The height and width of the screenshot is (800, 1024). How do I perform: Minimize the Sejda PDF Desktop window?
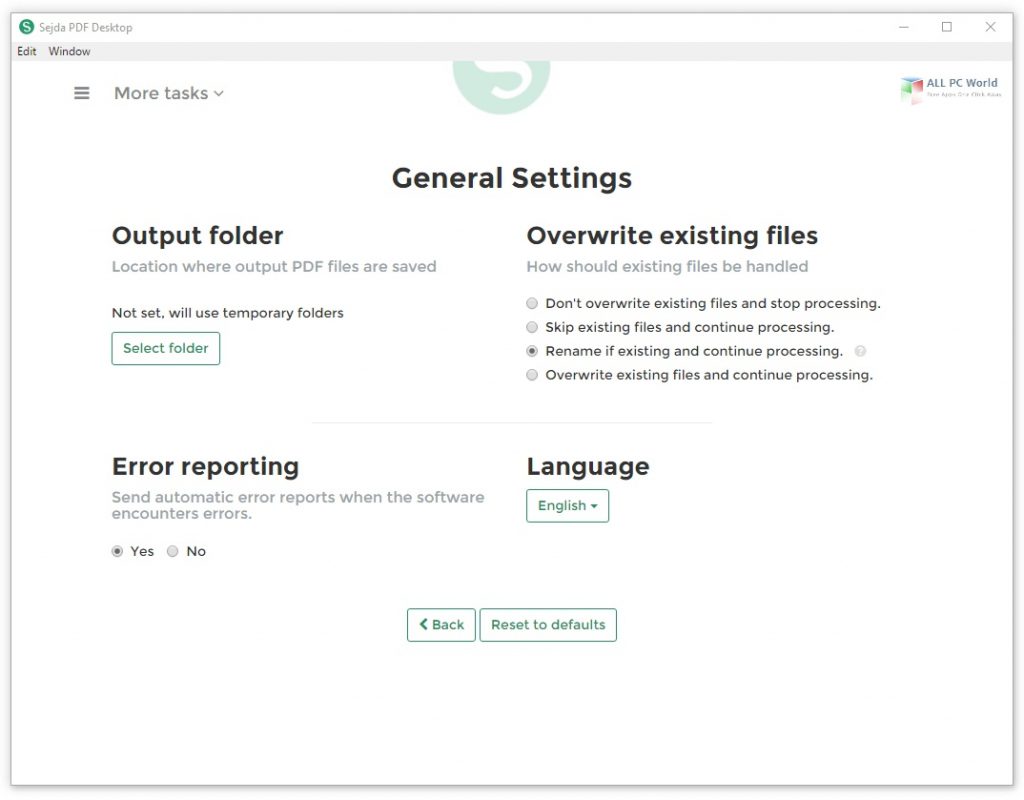tap(901, 27)
